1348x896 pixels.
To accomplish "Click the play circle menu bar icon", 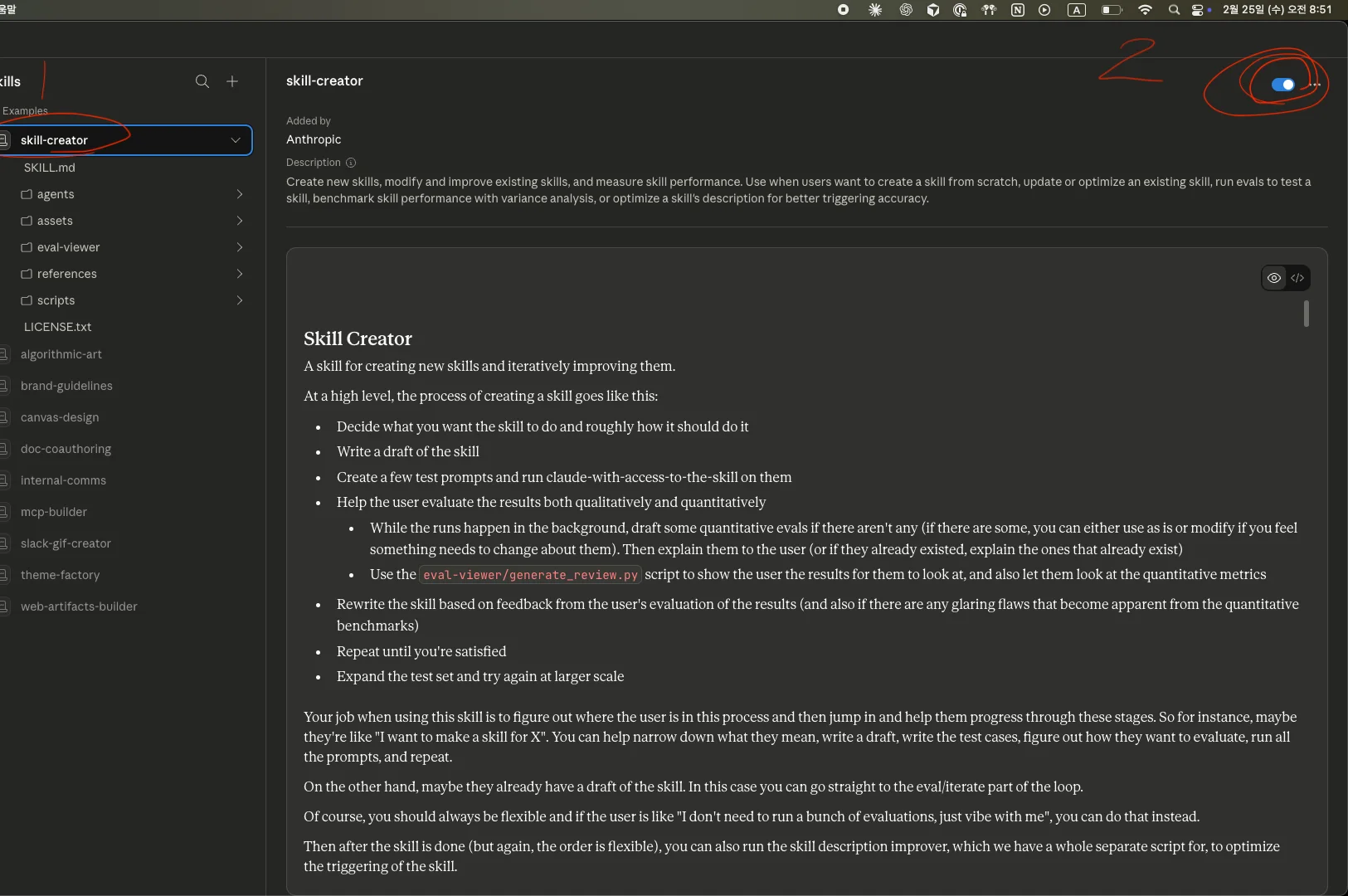I will (1044, 10).
